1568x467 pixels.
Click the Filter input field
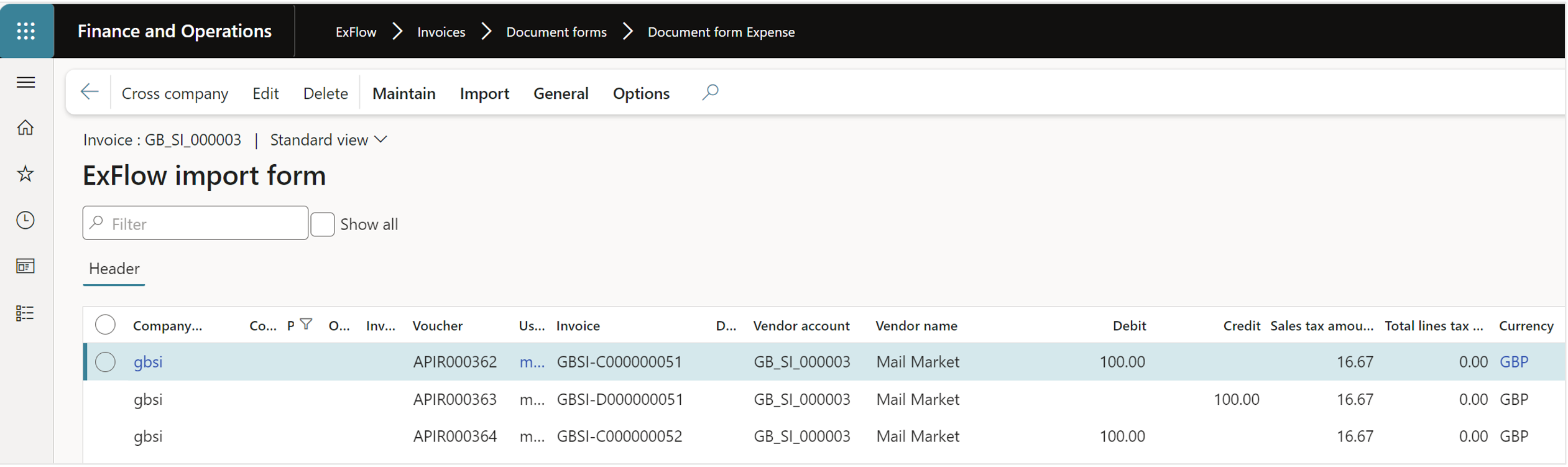[195, 223]
